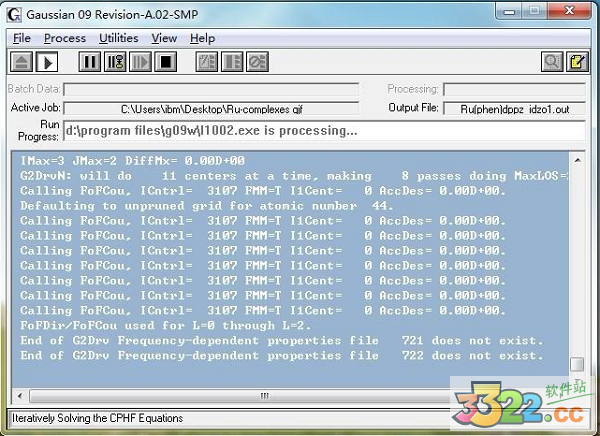This screenshot has width=600, height=436.
Task: Open the Help menu
Action: 202,38
